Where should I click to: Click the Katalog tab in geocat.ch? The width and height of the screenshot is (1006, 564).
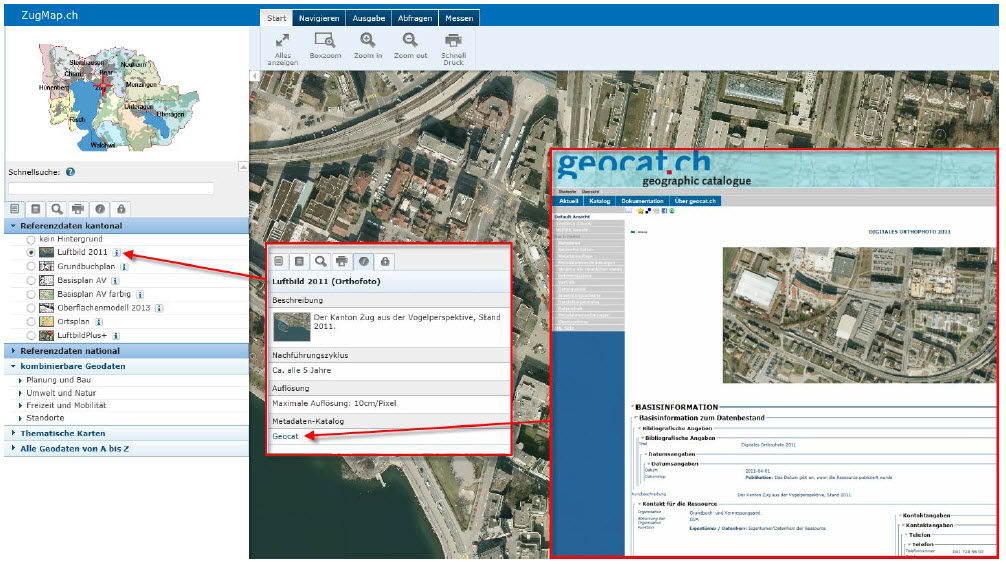pyautogui.click(x=599, y=201)
